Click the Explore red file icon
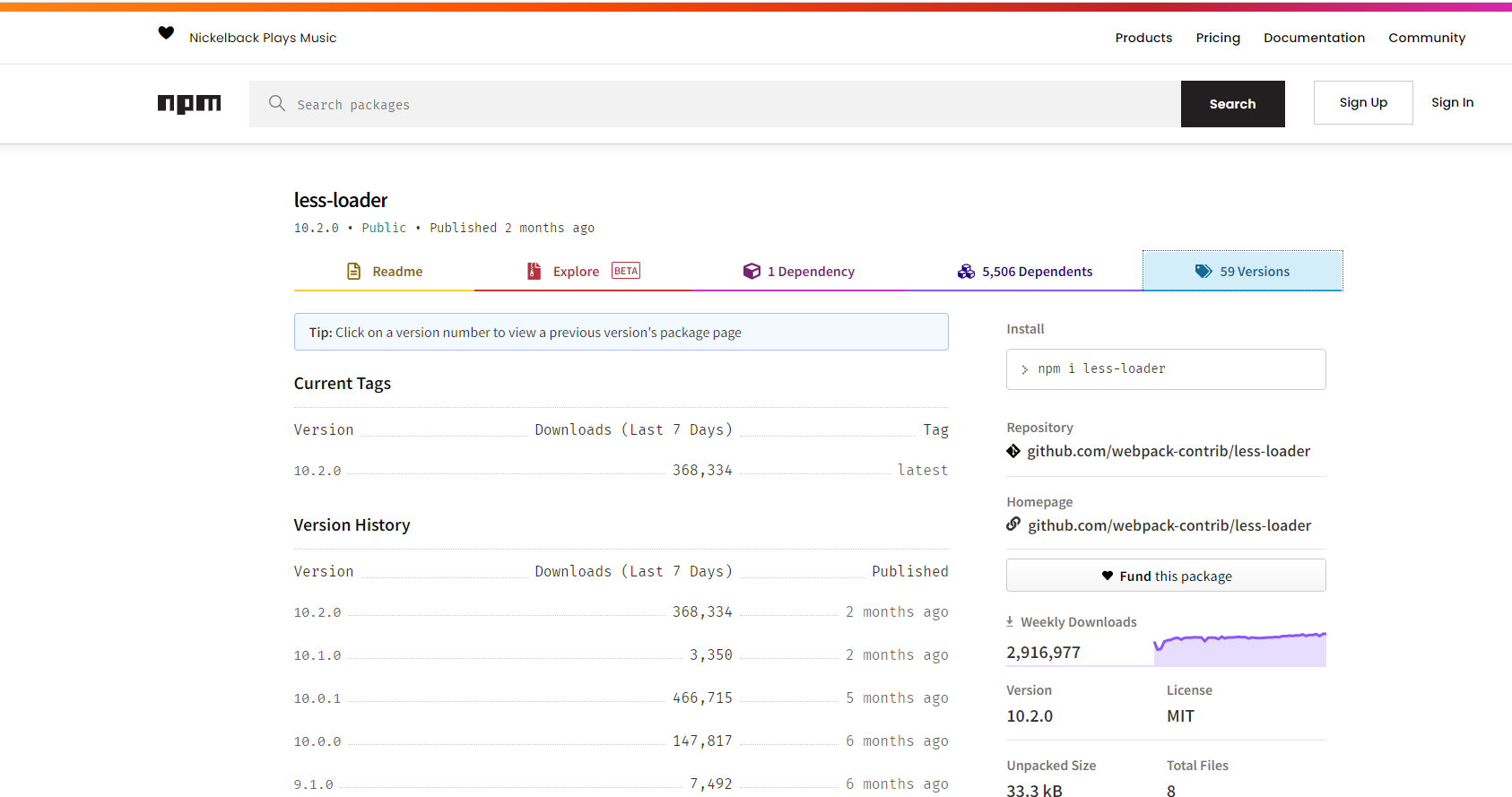1512x797 pixels. point(534,271)
